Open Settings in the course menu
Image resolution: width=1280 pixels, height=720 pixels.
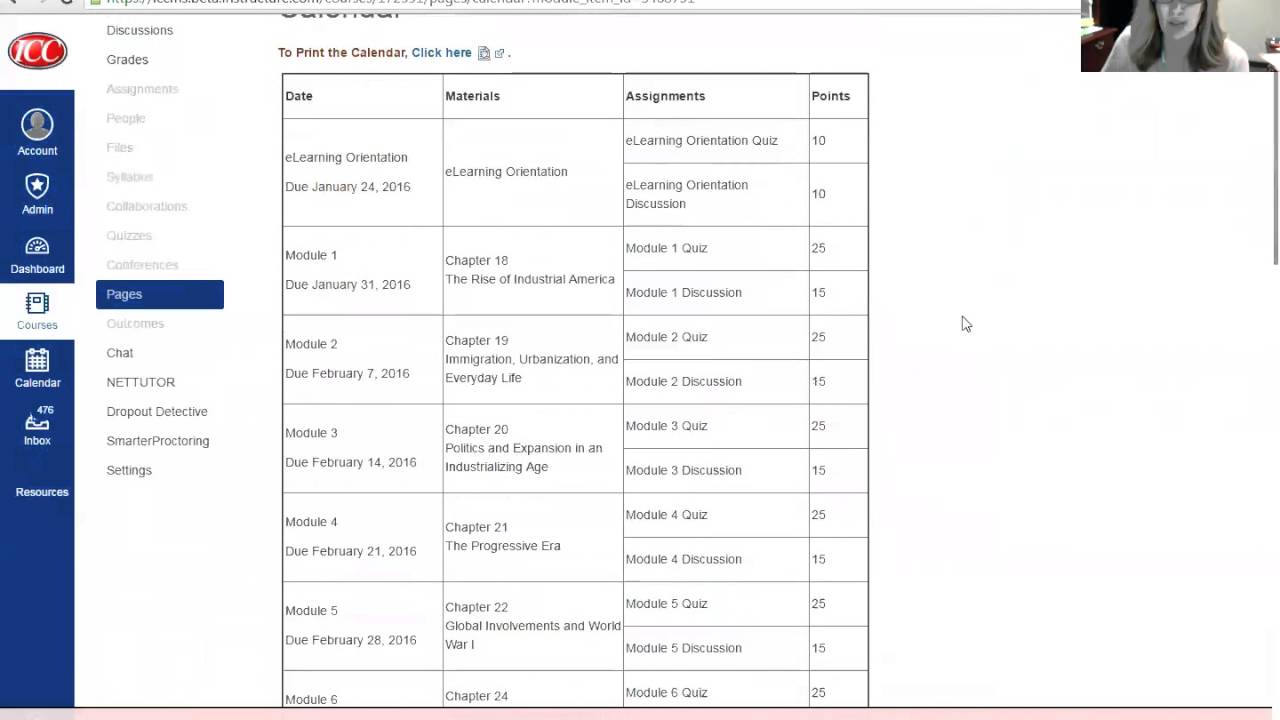tap(129, 470)
